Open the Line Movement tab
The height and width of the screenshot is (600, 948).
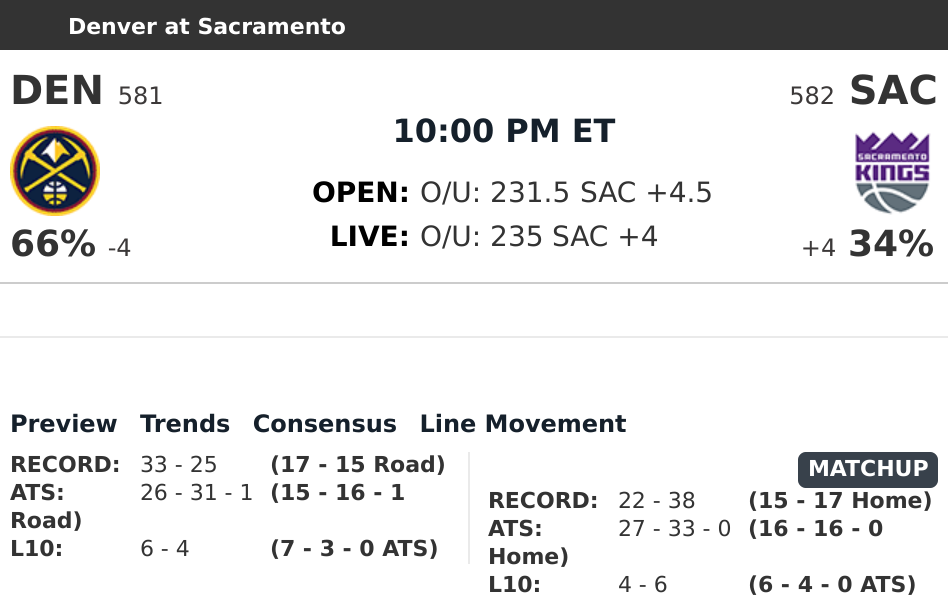click(x=523, y=424)
